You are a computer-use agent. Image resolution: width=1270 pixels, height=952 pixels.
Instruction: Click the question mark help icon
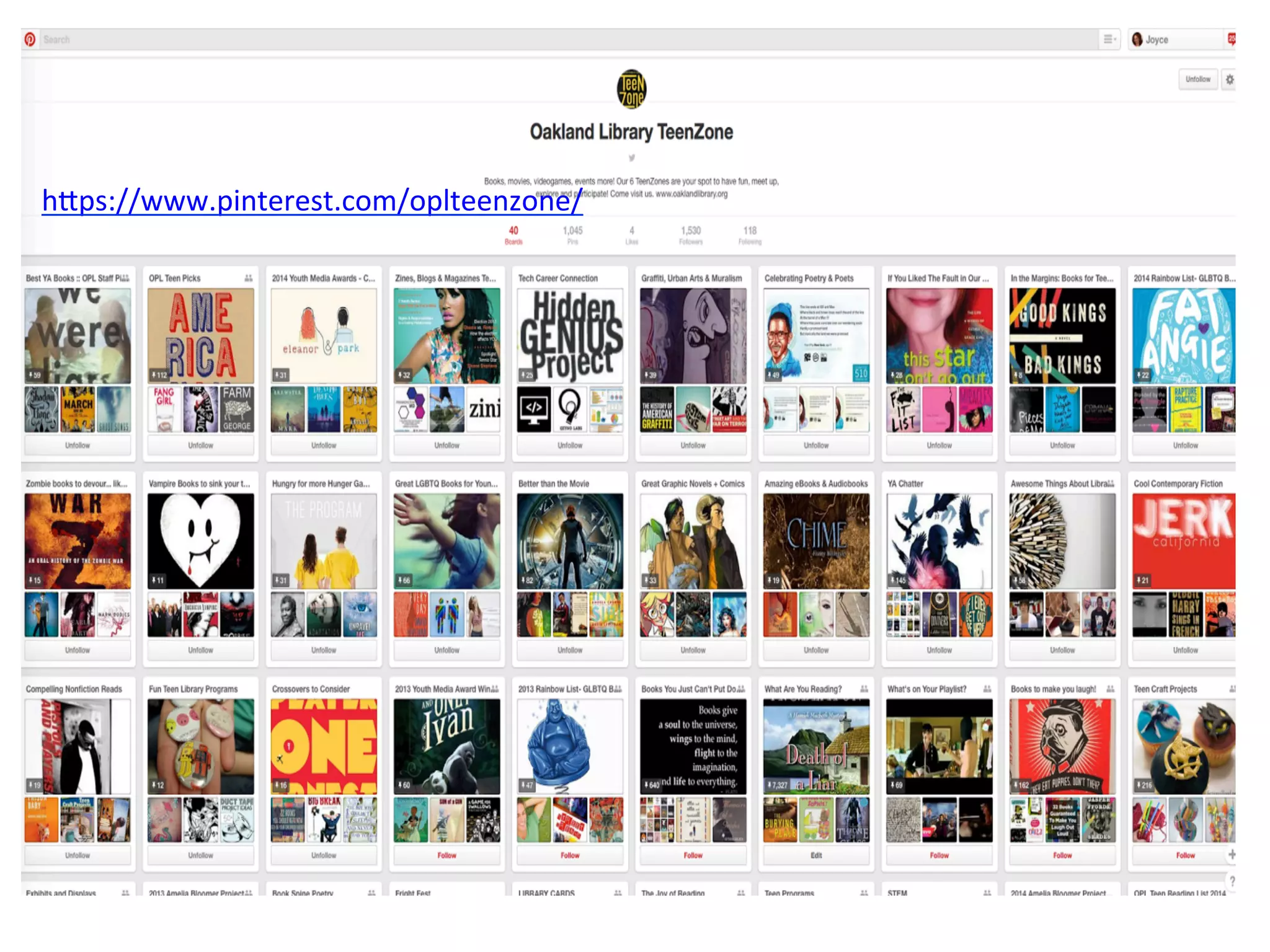coord(1232,881)
